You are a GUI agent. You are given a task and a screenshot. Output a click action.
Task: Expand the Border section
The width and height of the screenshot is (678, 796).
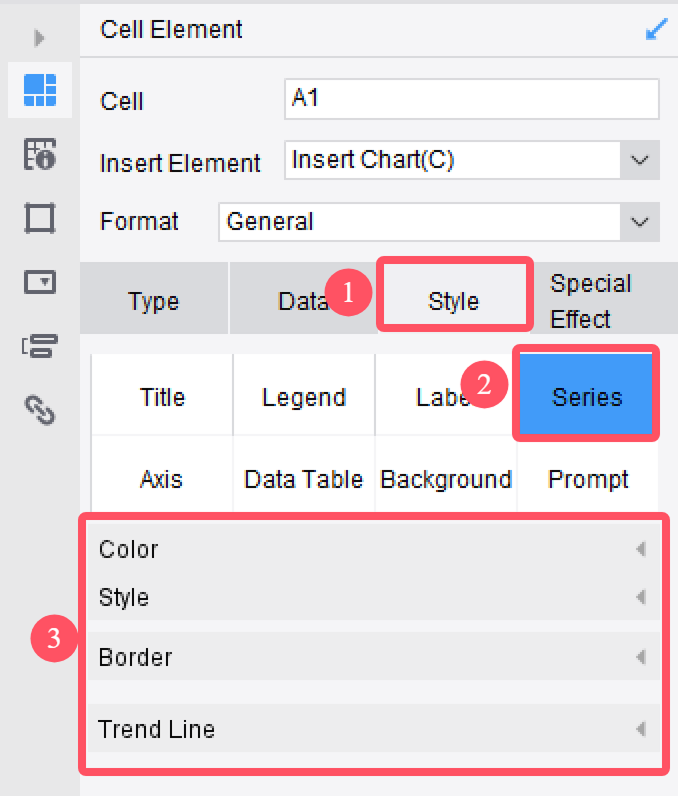click(x=370, y=657)
